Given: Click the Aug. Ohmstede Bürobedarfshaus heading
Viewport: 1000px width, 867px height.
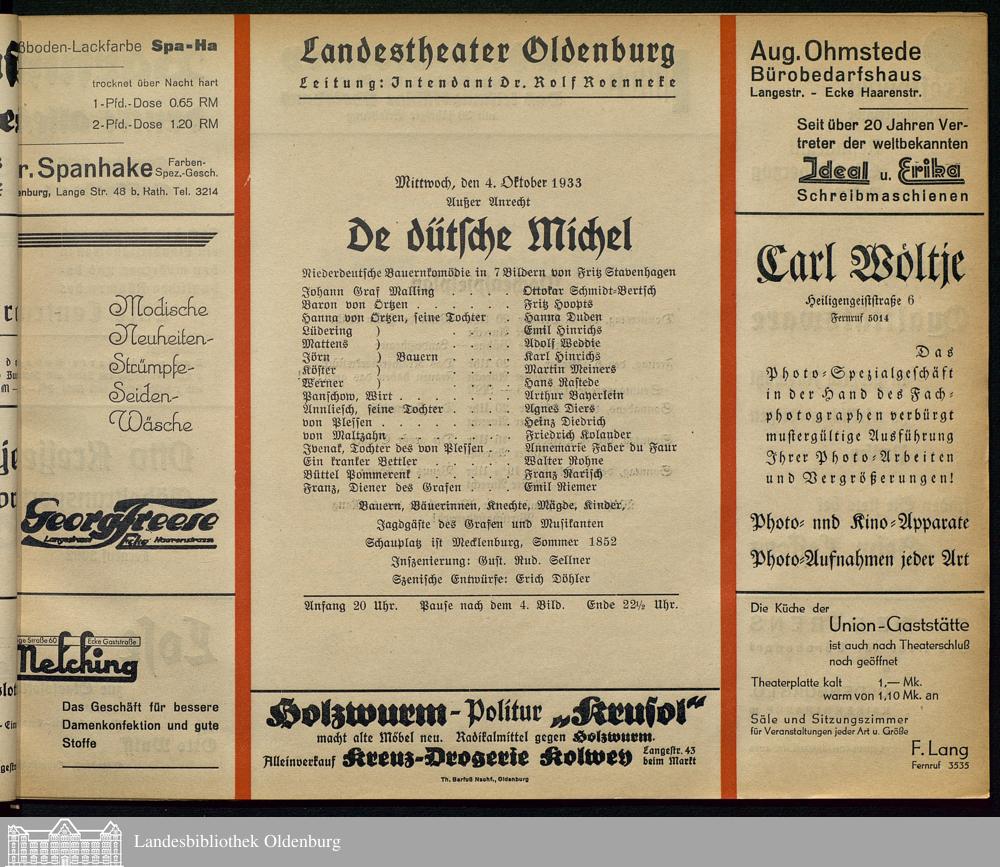Looking at the screenshot, I should (x=836, y=59).
